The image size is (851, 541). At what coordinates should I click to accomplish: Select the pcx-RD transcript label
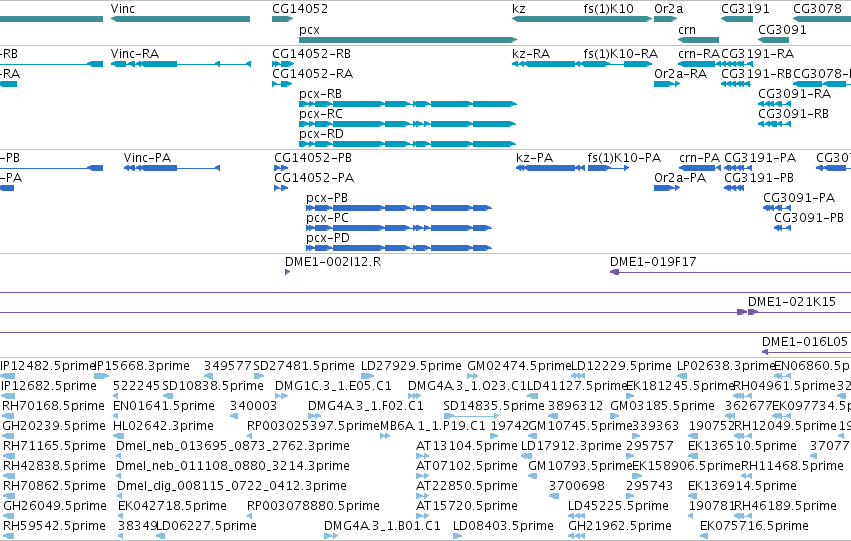pos(321,133)
